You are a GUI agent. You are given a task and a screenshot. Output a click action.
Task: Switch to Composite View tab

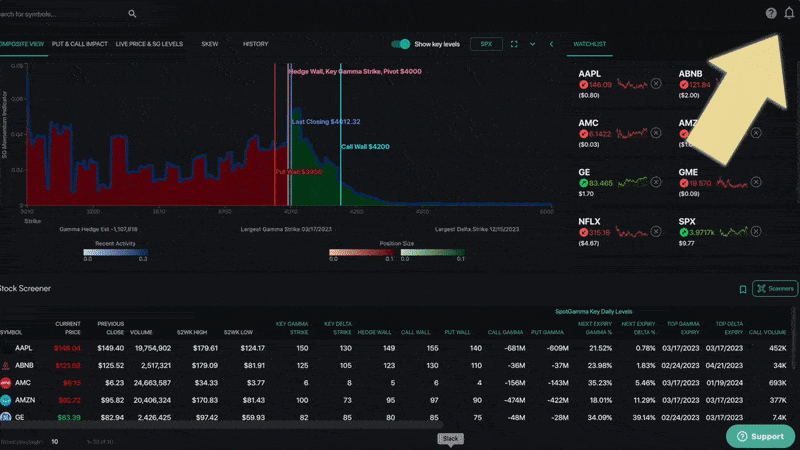[x=22, y=44]
